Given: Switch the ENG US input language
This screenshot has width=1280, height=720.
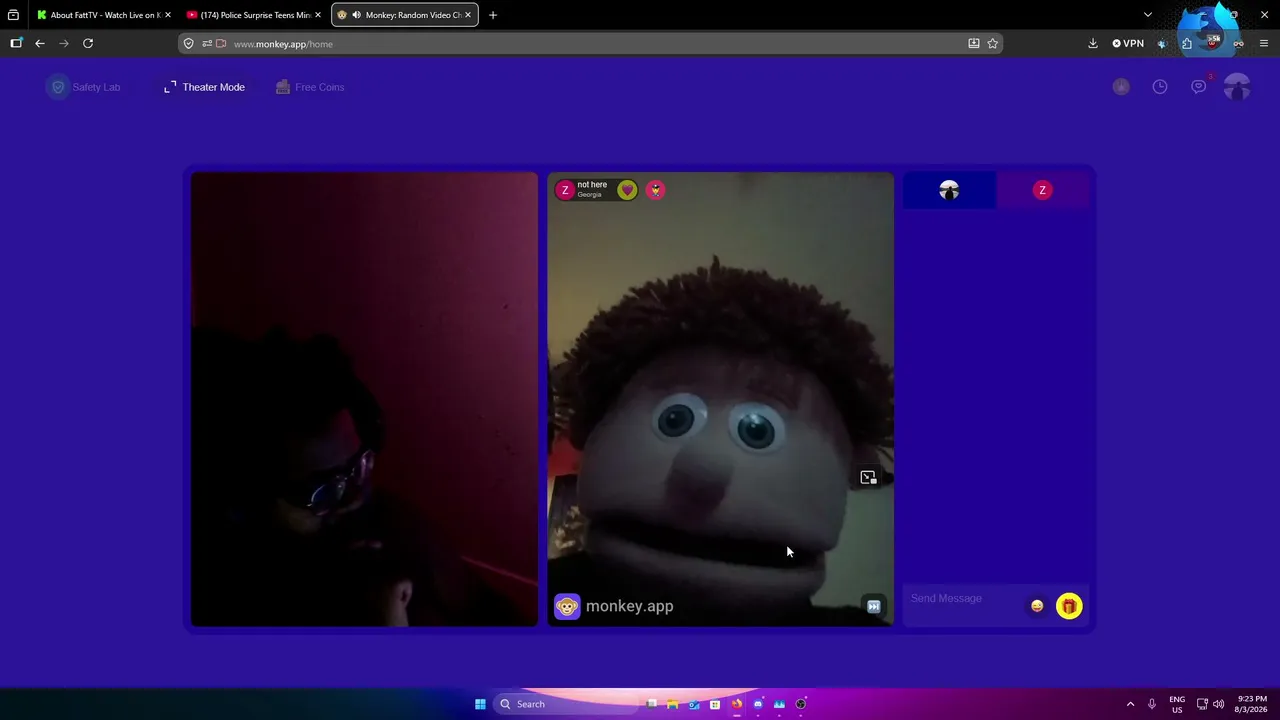Looking at the screenshot, I should tap(1177, 704).
